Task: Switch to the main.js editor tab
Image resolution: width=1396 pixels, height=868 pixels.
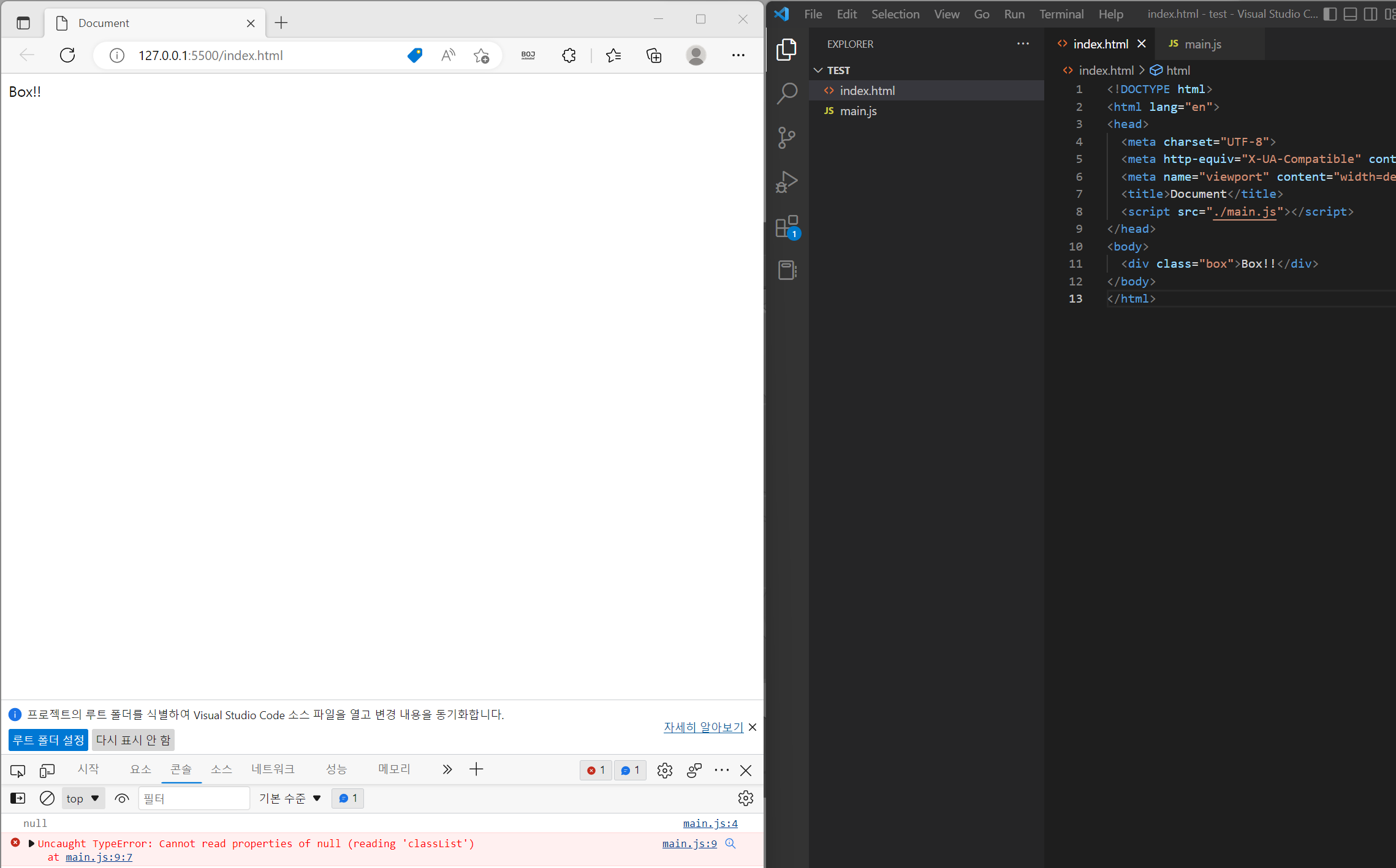Action: [x=1202, y=44]
